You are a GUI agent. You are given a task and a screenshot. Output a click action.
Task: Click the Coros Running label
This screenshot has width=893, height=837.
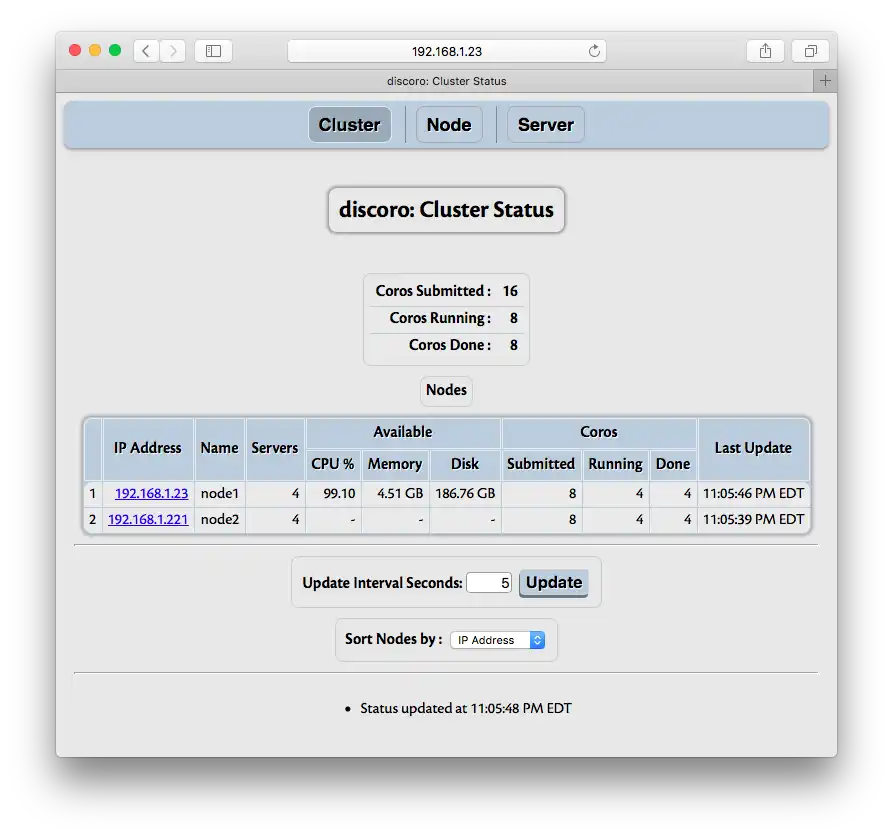pyautogui.click(x=440, y=318)
